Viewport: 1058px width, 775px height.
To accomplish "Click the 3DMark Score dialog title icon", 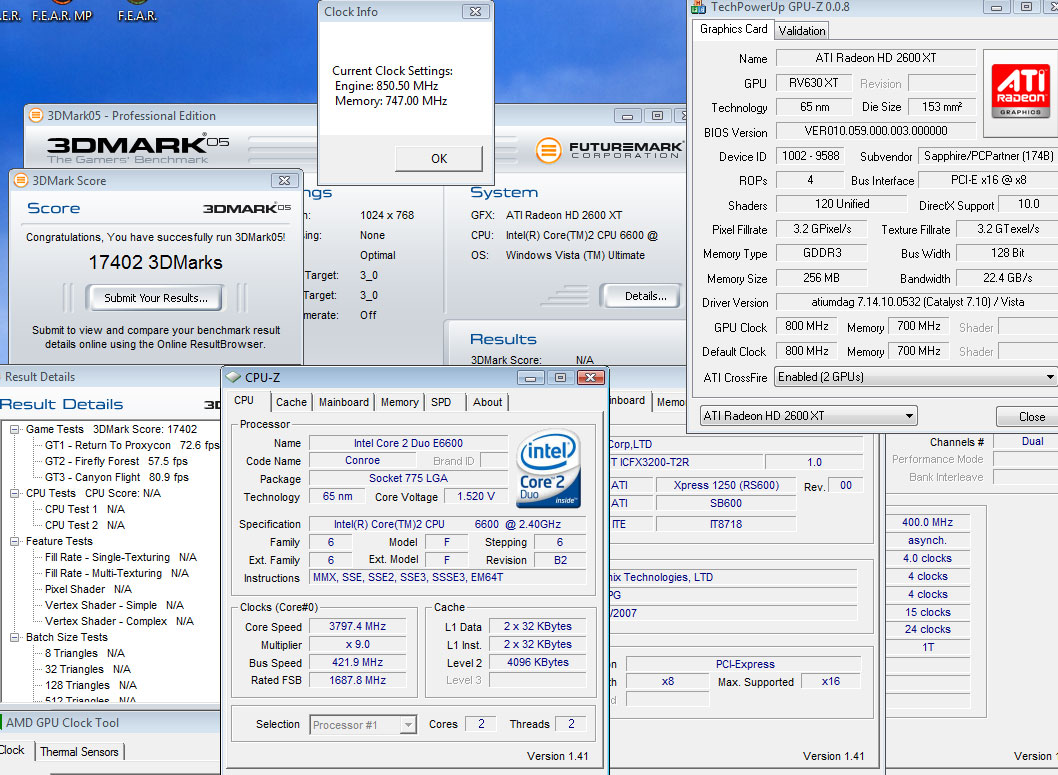I will pos(21,180).
